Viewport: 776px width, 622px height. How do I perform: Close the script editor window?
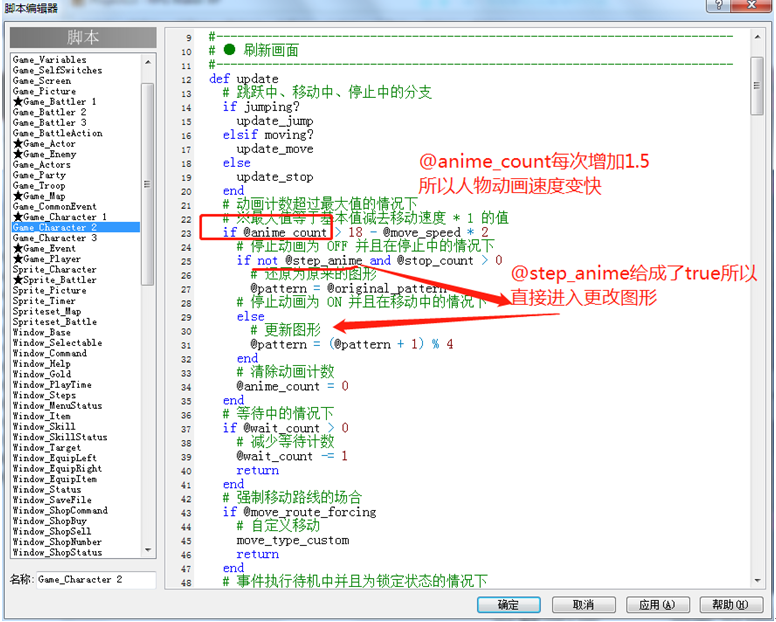(751, 5)
